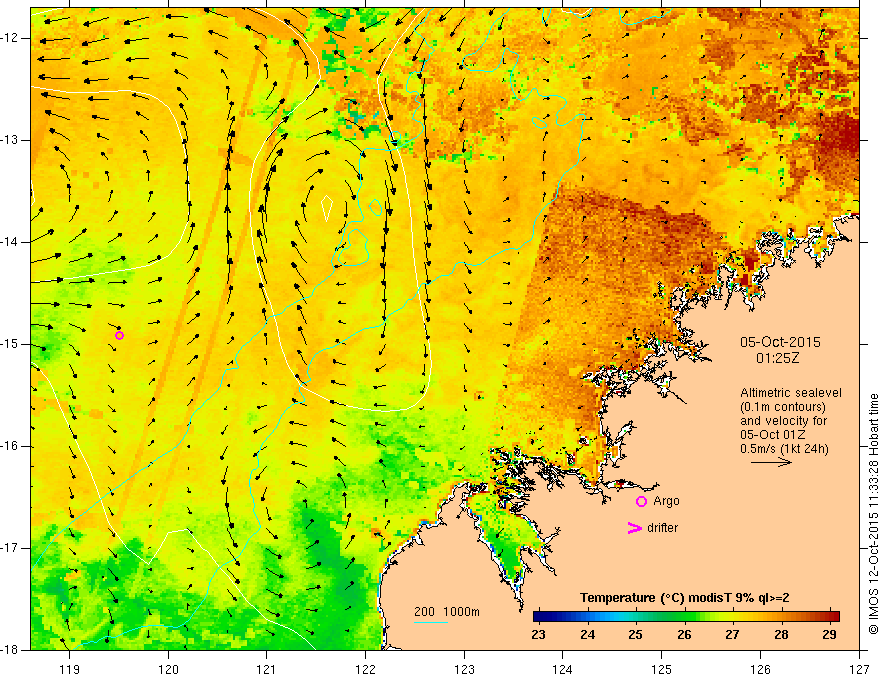The width and height of the screenshot is (880, 680).
Task: Click the temperature colorbar at 26 degrees
Action: (684, 617)
